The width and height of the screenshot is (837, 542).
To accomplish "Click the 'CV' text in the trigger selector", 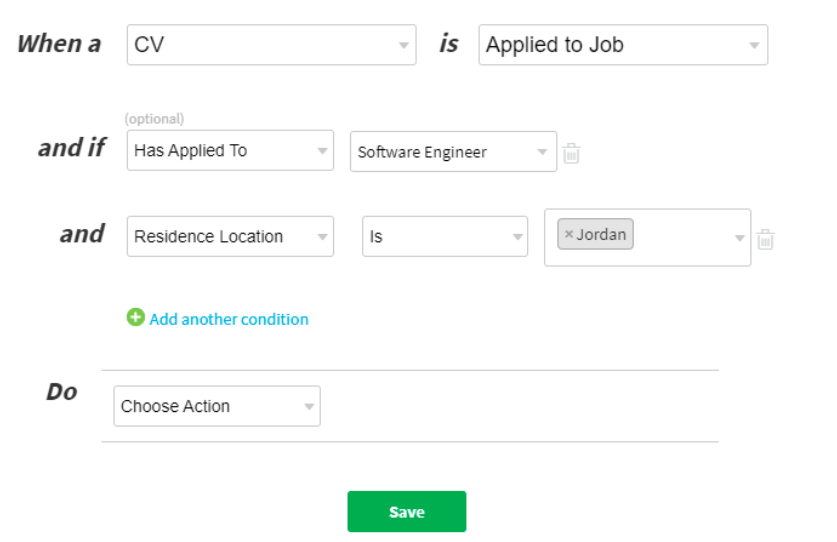I will tap(149, 45).
